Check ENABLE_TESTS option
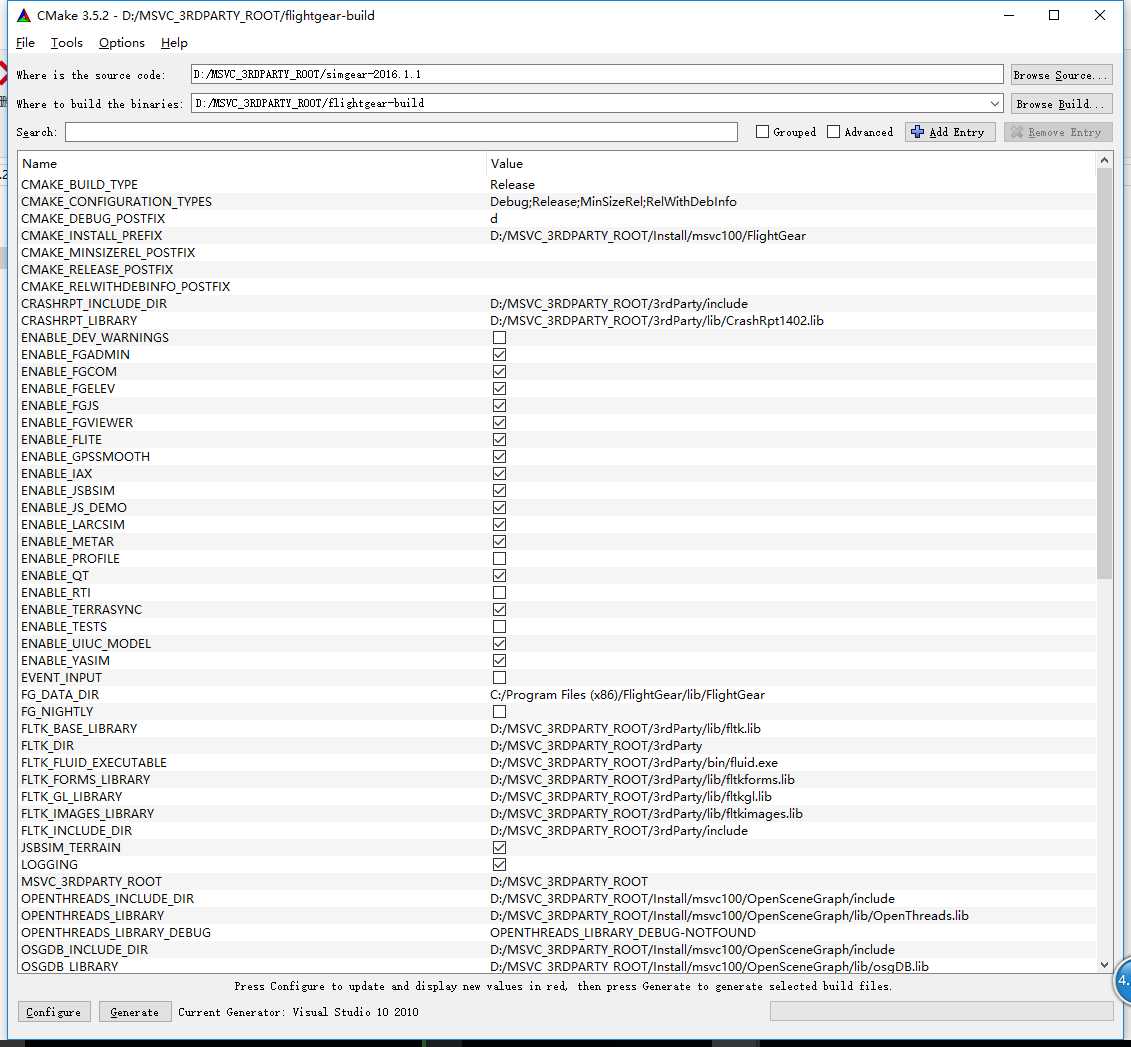 499,627
